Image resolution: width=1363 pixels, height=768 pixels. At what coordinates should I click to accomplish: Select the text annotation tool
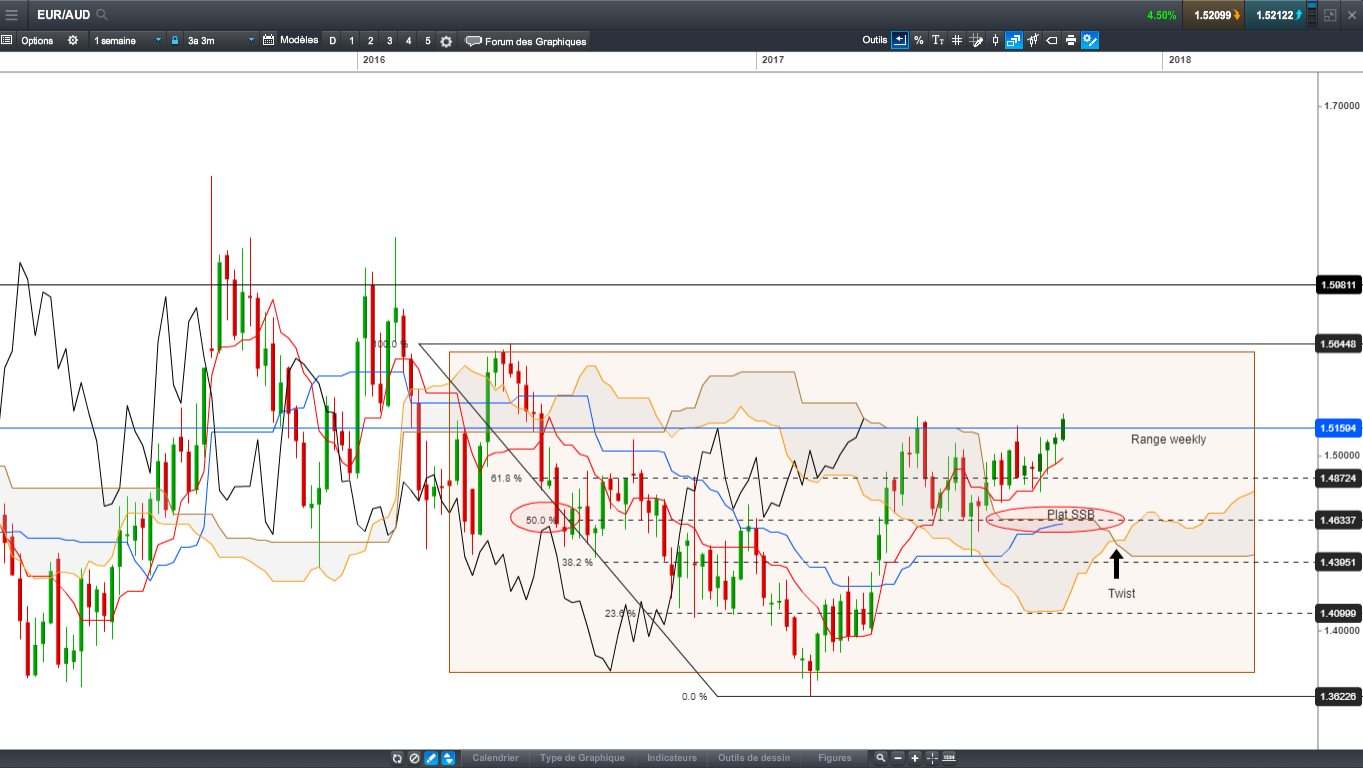point(937,40)
